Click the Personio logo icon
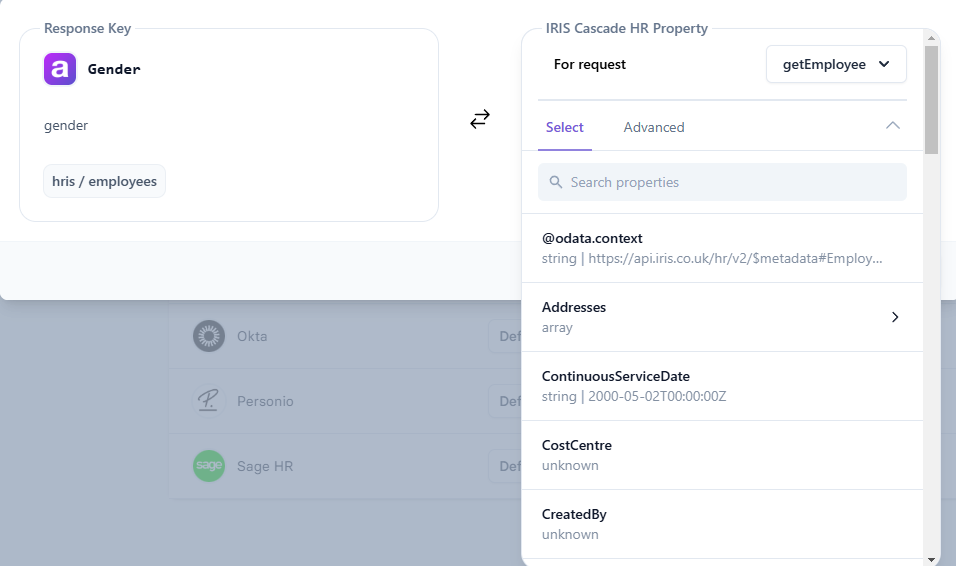 (x=209, y=401)
